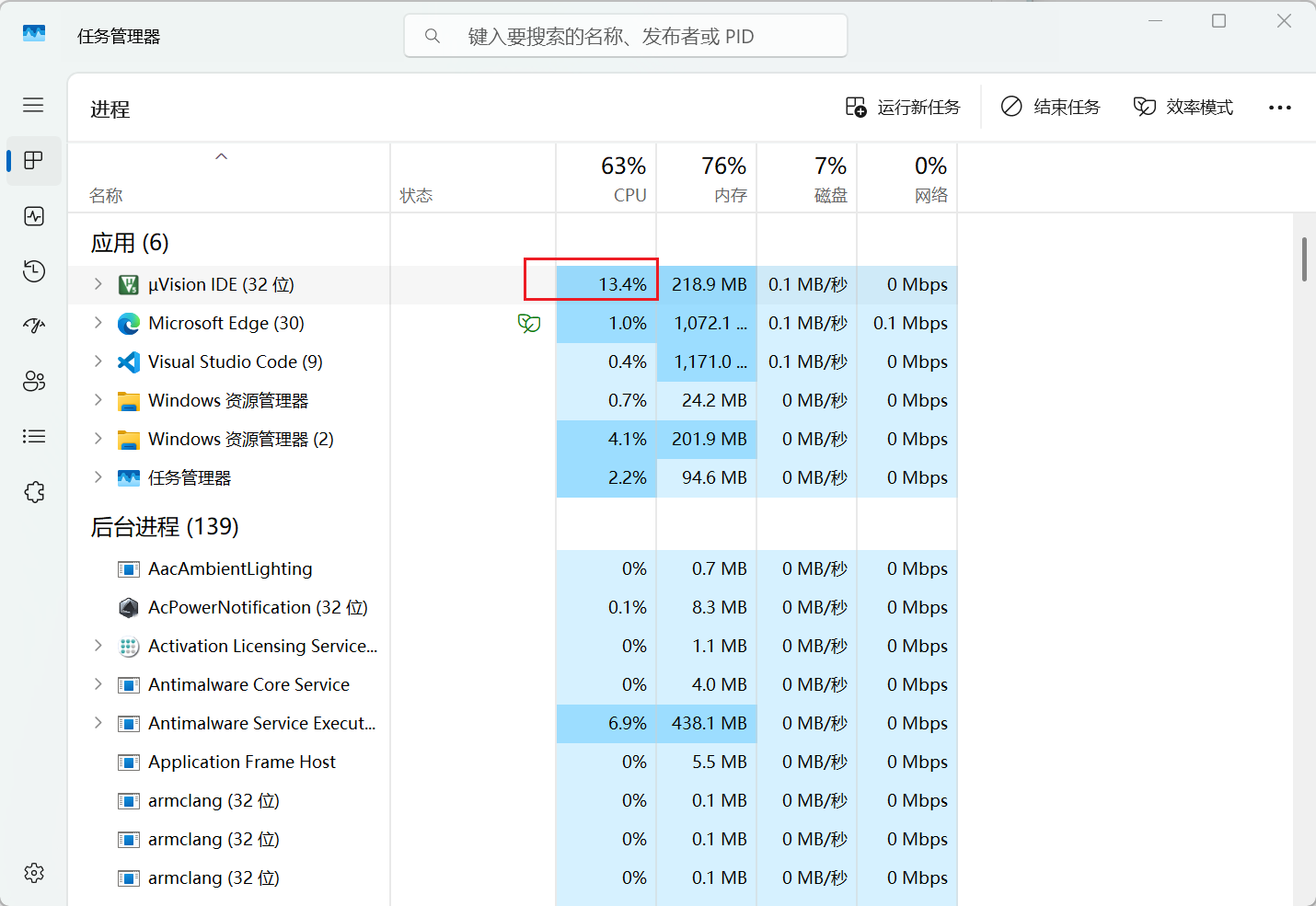Click Edge's 0.1 Mbps network cell
The image size is (1316, 906).
pyautogui.click(x=907, y=324)
